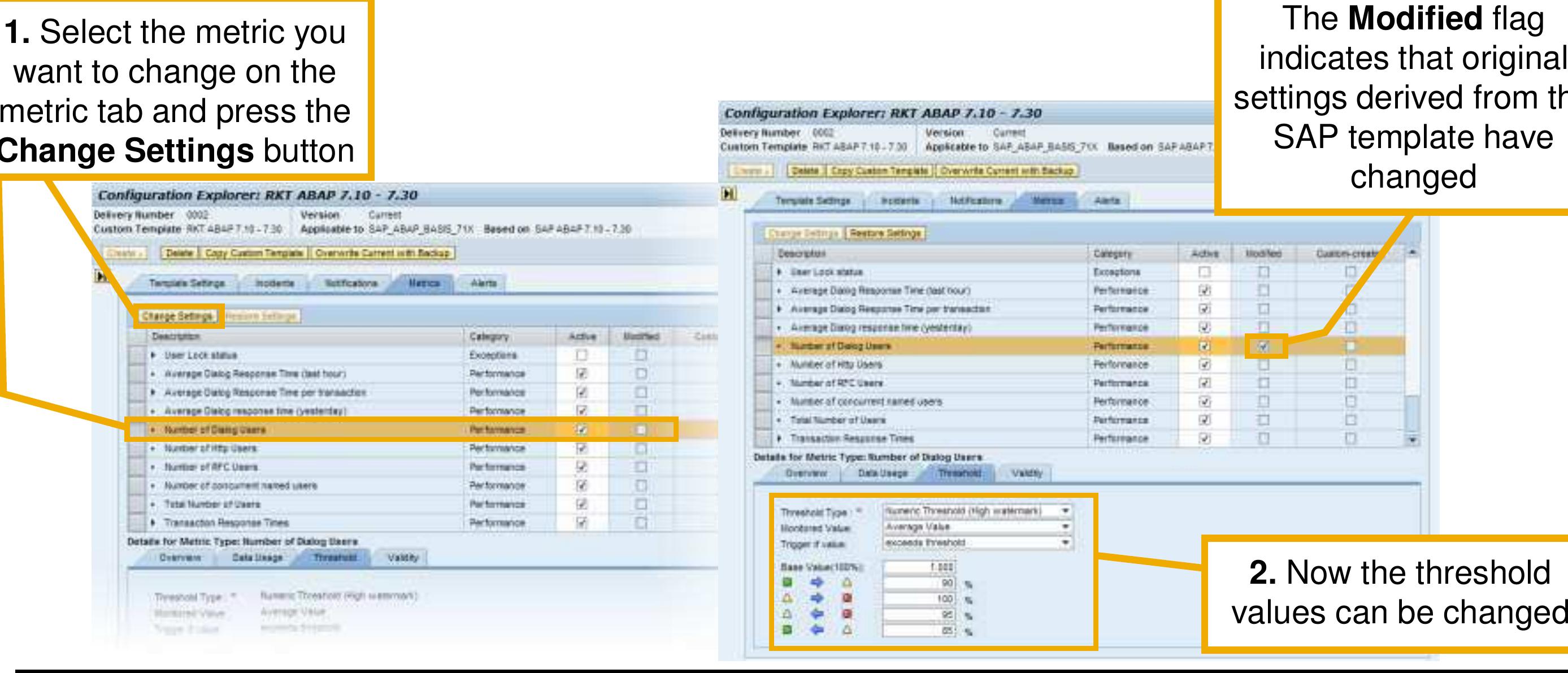1568x673 pixels.
Task: Expand Transaction Response Times row in right table
Action: point(780,438)
